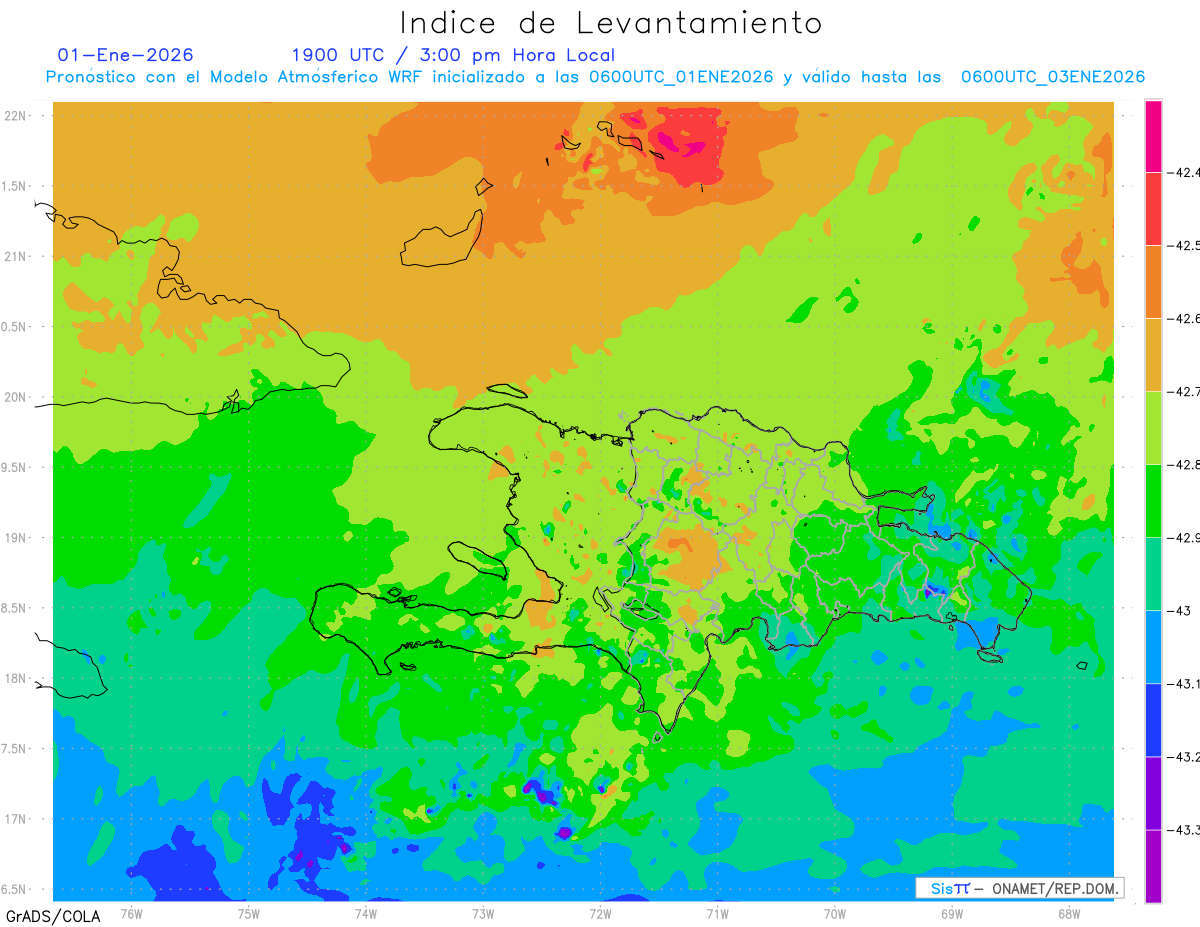Click the '-42.8' legend value
Screen dimensions: 1200x927
[x=1184, y=464]
